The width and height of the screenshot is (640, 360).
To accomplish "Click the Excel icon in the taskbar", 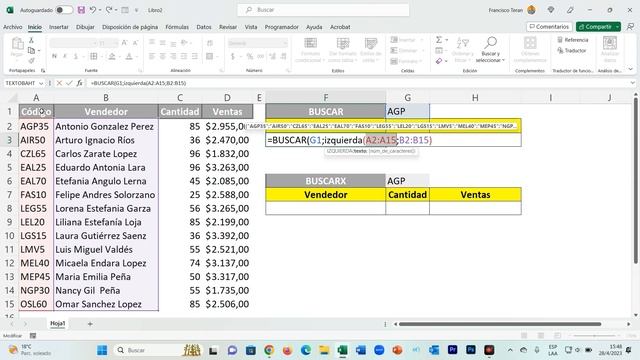I will tap(342, 350).
